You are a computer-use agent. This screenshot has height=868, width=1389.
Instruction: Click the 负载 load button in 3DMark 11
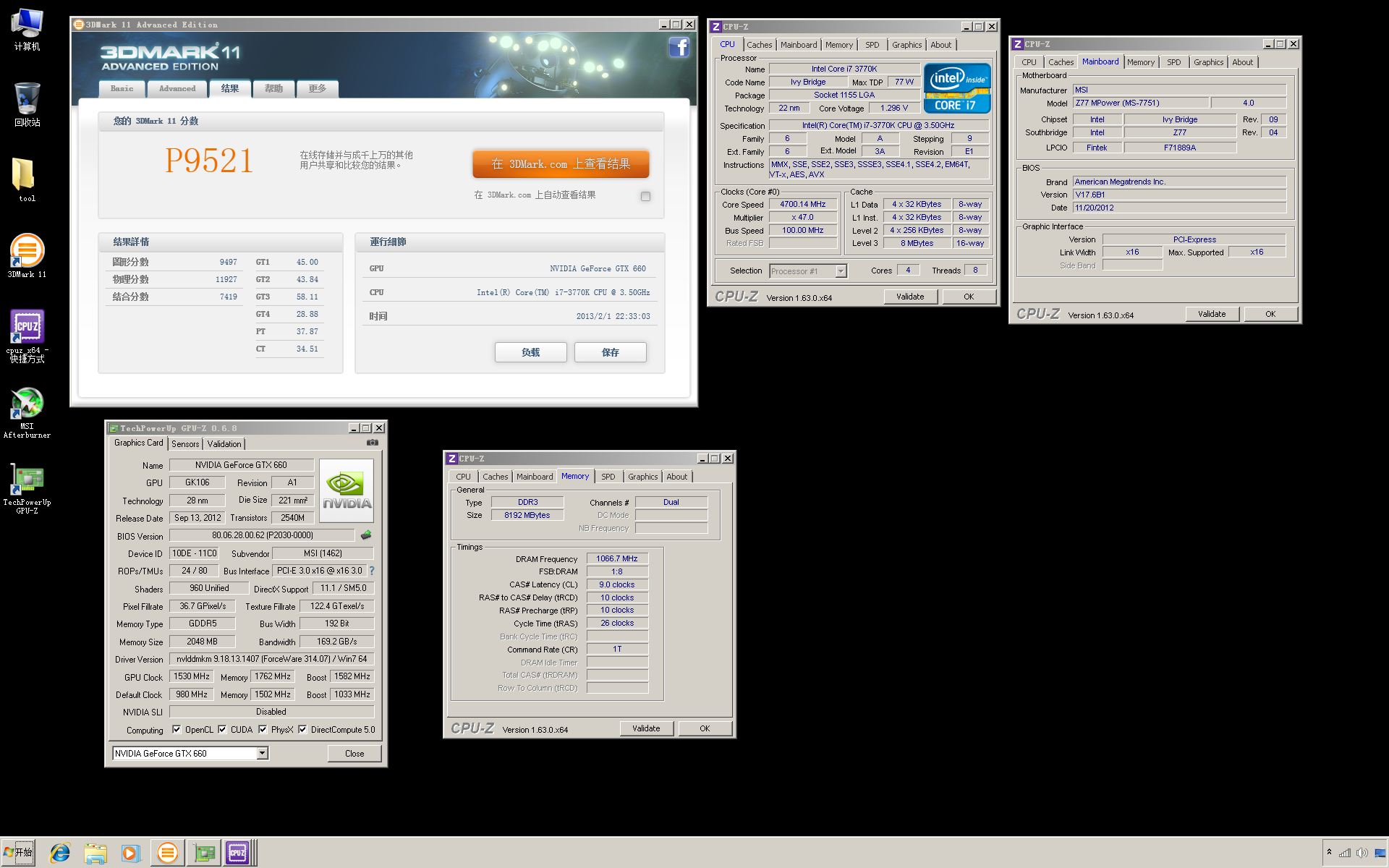530,352
